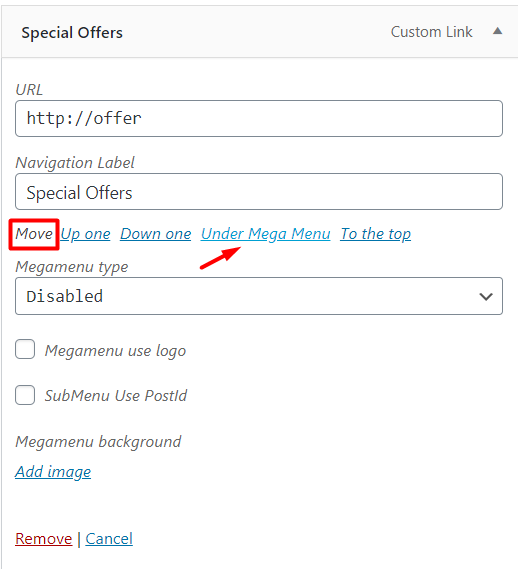Remove the Special Offers menu item
The height and width of the screenshot is (569, 518).
(x=44, y=539)
